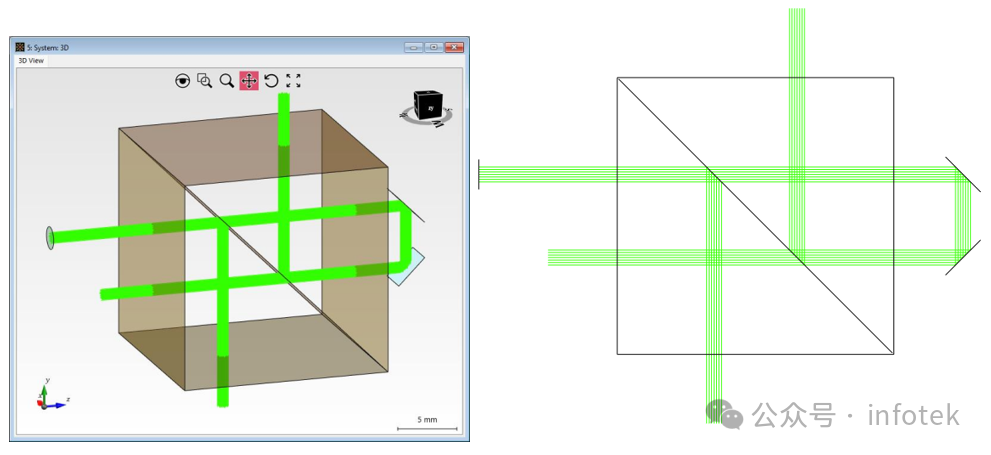
Task: Minimize the System 3D window
Action: 414,47
